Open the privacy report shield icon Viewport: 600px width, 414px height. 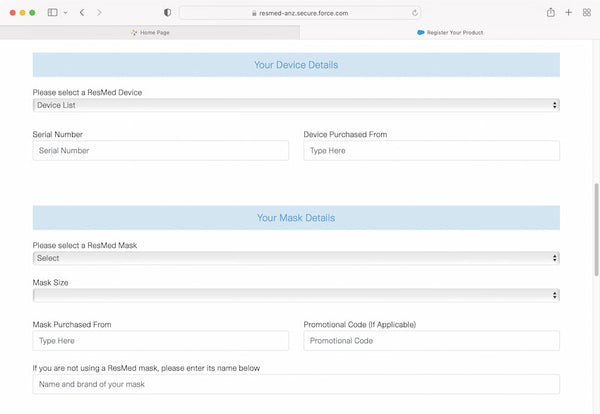(167, 13)
